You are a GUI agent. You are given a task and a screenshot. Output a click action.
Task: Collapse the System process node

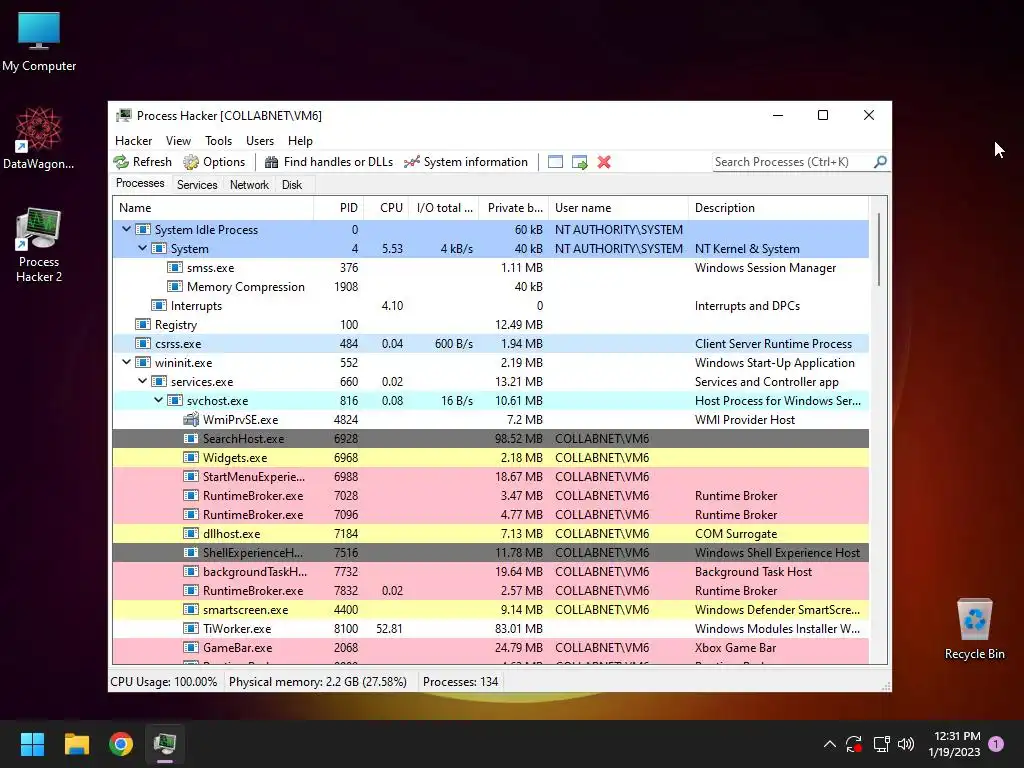[142, 248]
